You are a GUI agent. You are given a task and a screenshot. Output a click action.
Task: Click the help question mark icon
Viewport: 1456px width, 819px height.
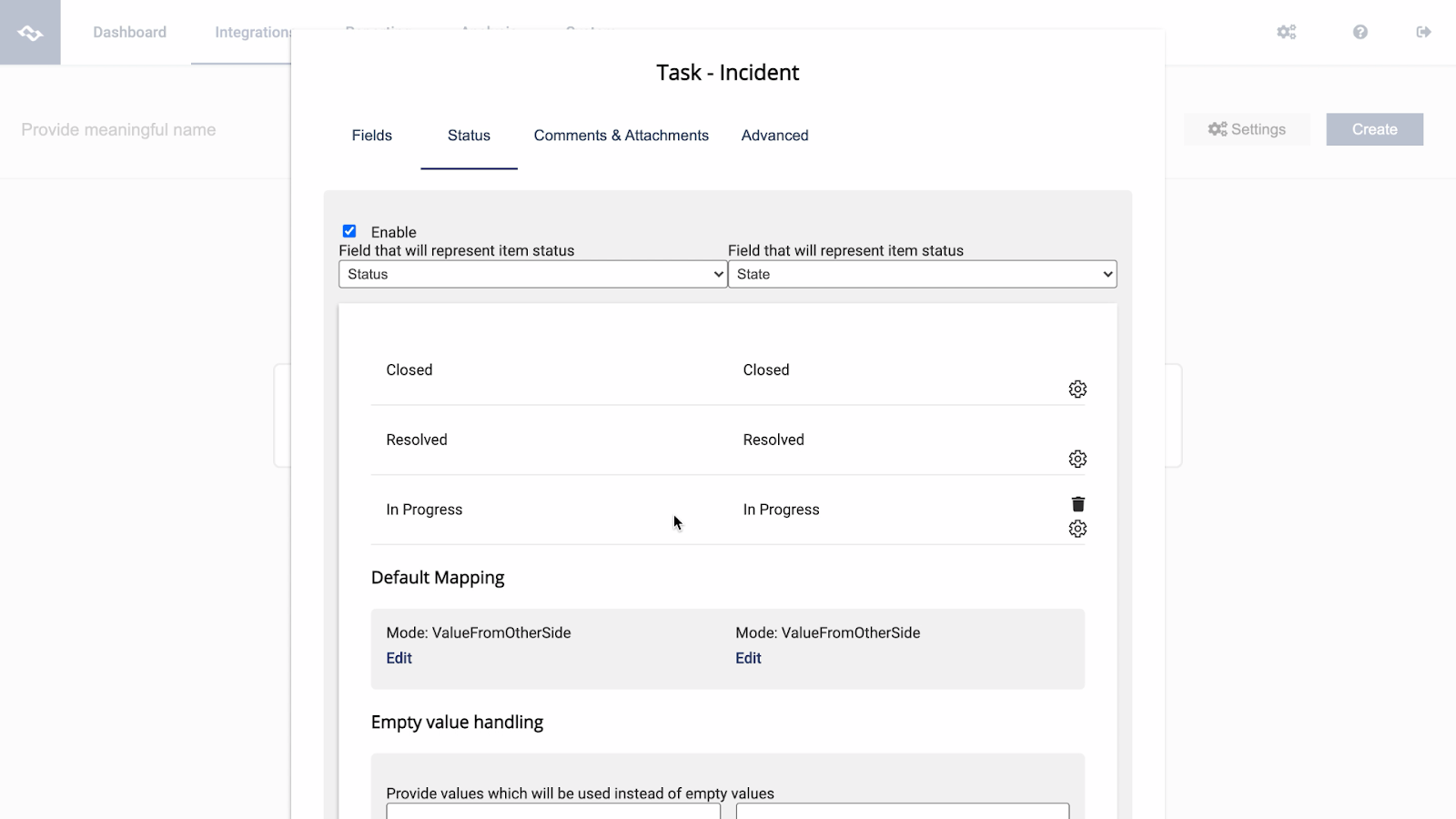[1359, 32]
